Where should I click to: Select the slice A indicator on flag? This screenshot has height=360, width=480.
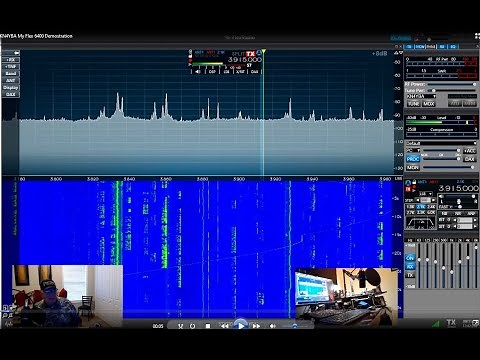click(x=259, y=53)
